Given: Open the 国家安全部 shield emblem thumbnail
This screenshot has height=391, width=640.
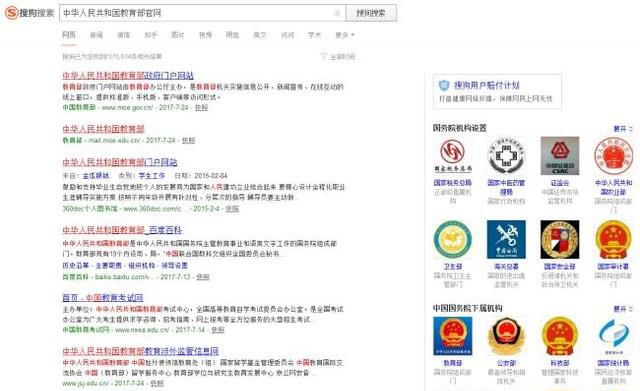Looking at the screenshot, I should click(560, 240).
